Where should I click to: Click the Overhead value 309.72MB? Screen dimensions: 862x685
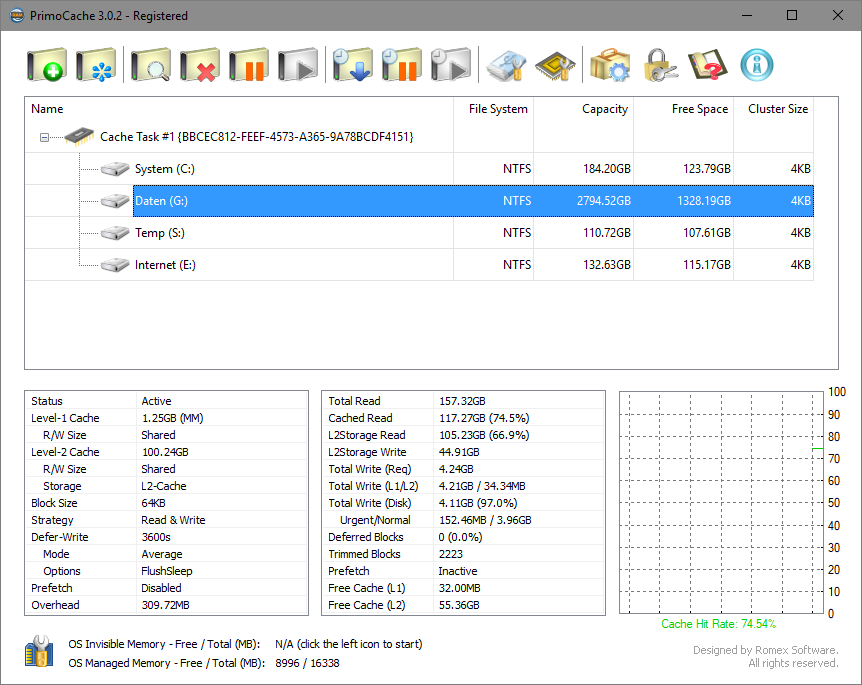pyautogui.click(x=165, y=605)
